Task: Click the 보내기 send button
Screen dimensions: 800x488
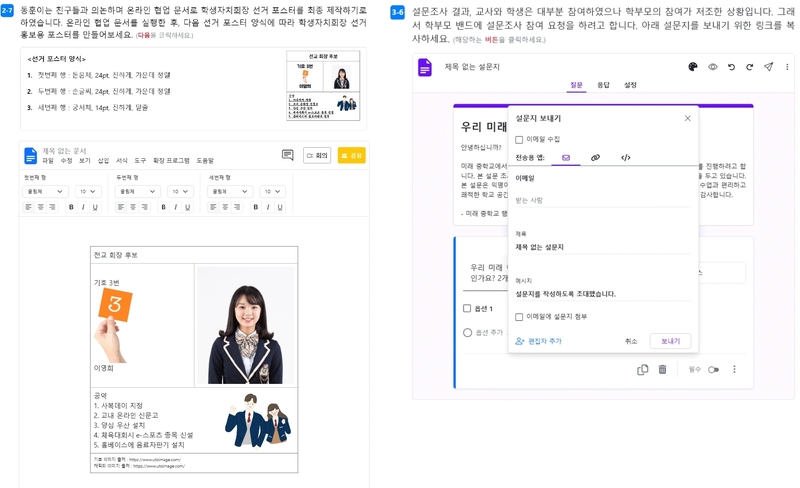Action: point(670,341)
